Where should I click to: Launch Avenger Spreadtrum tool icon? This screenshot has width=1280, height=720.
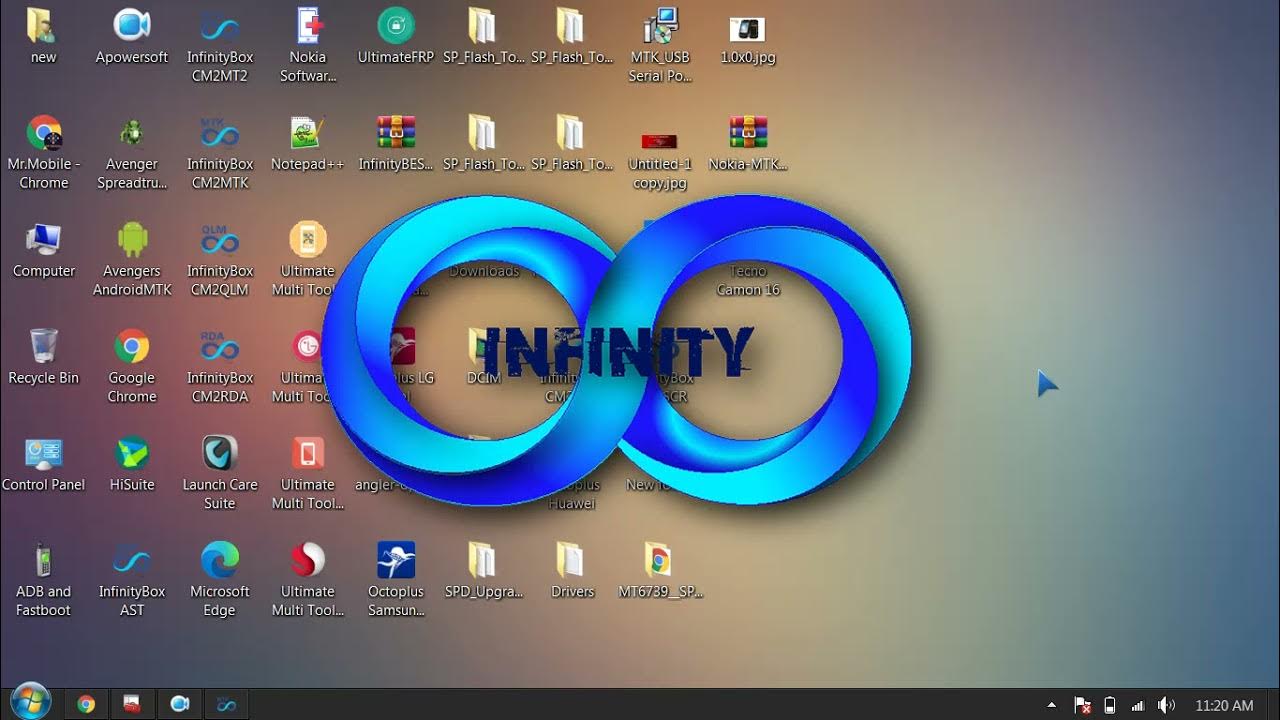132,152
